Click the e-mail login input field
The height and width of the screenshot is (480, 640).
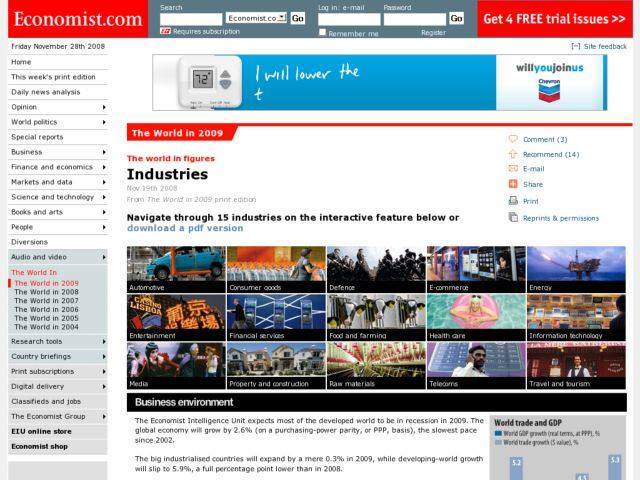[x=348, y=19]
